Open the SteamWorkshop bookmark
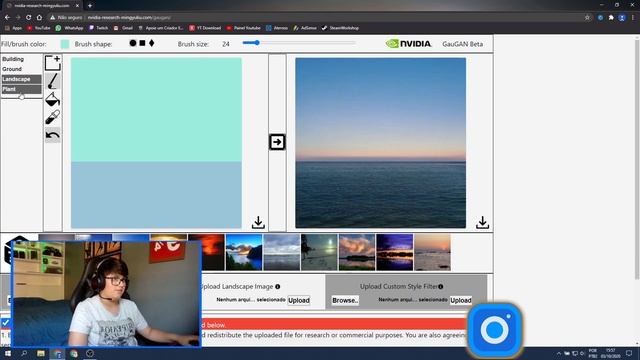Image resolution: width=640 pixels, height=360 pixels. [340, 28]
